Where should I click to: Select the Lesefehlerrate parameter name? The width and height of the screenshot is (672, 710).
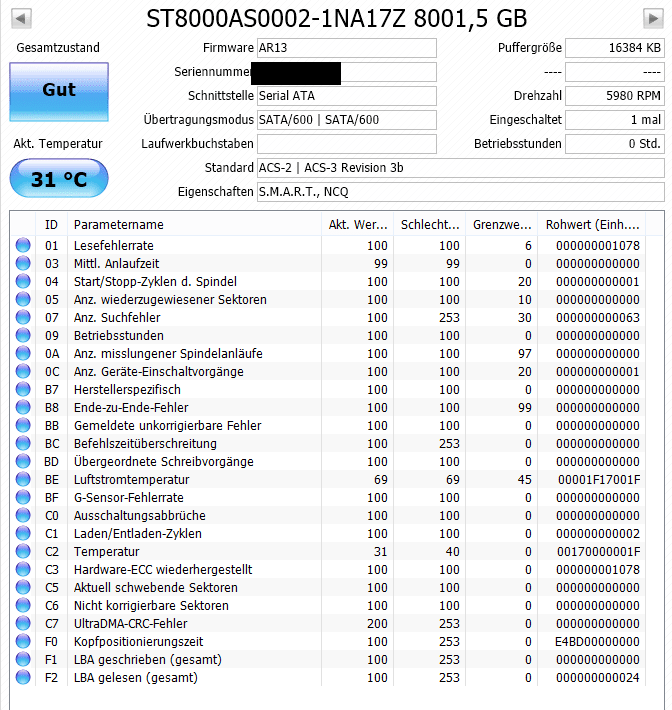point(114,245)
